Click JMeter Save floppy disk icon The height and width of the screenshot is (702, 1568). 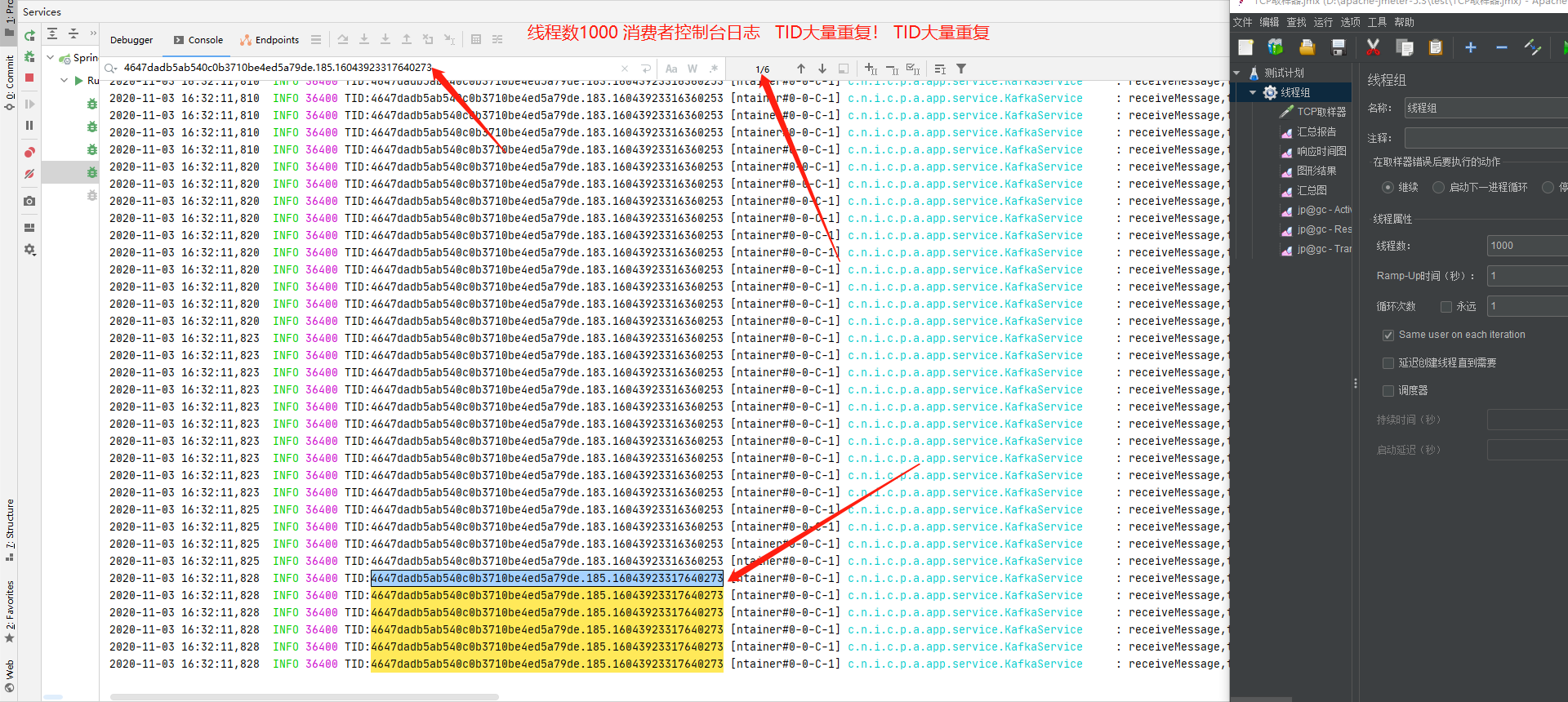[1339, 47]
